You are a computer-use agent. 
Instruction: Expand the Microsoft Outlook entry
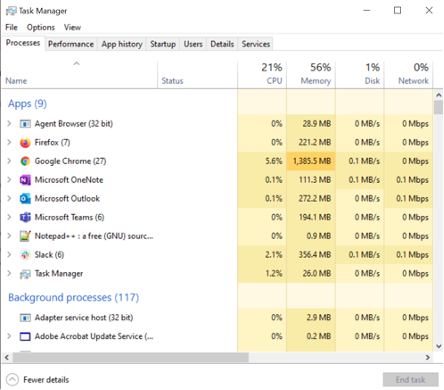click(9, 198)
